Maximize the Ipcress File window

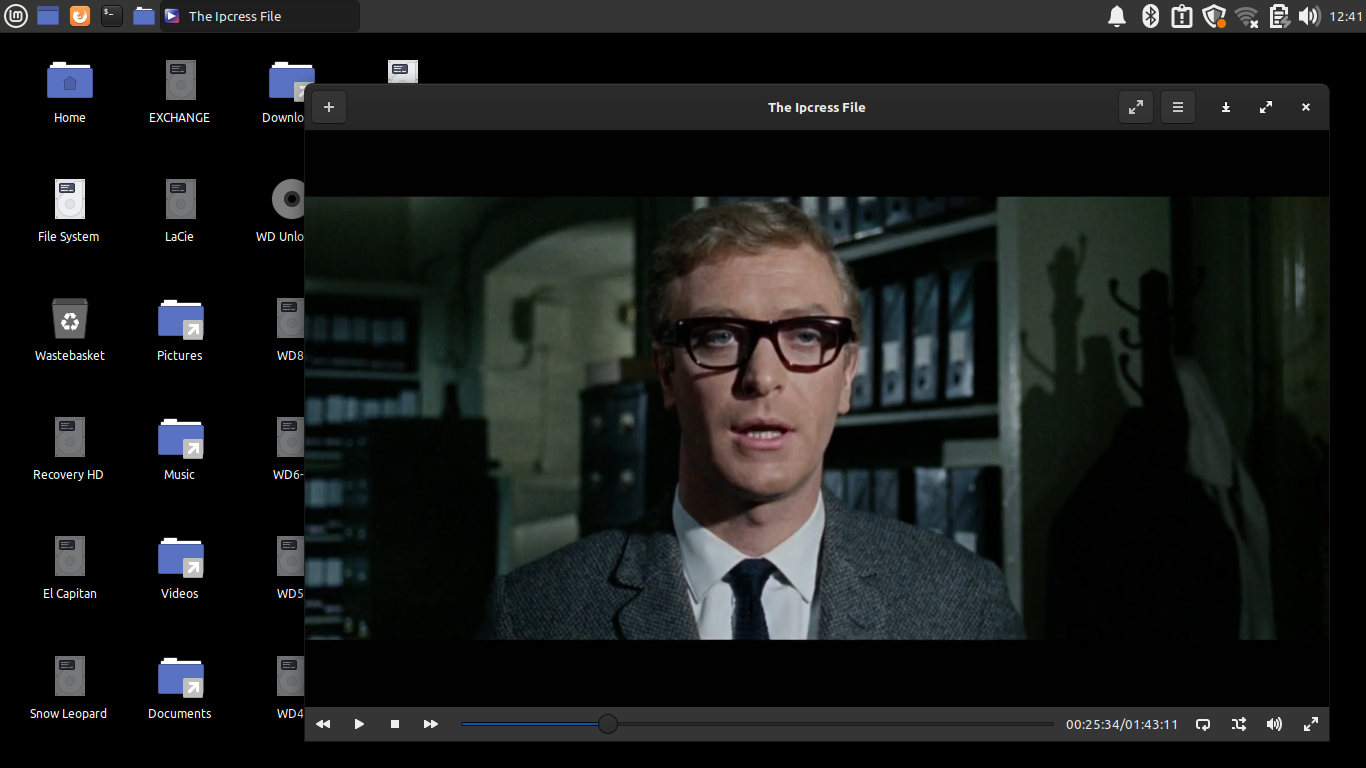tap(1266, 107)
